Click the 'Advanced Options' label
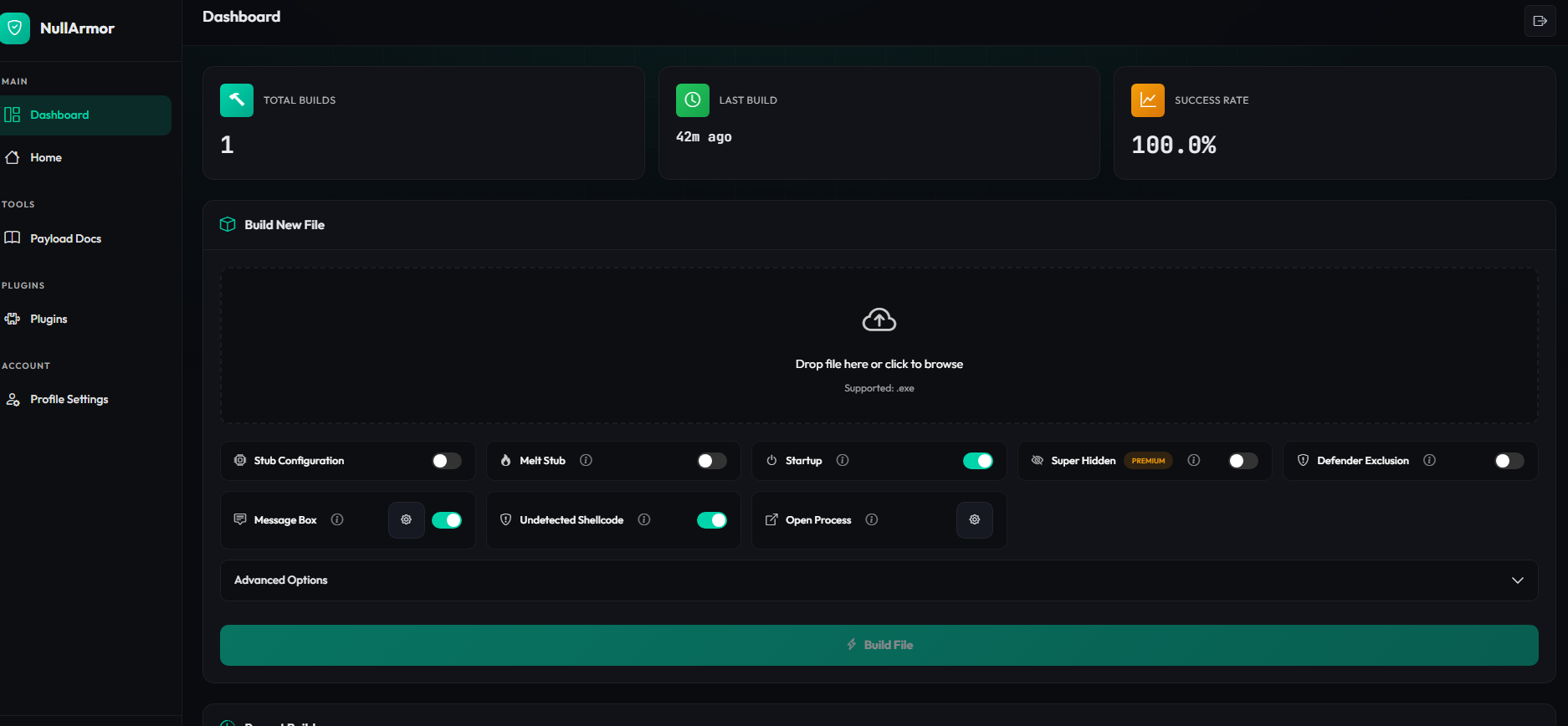The image size is (1568, 726). 281,580
